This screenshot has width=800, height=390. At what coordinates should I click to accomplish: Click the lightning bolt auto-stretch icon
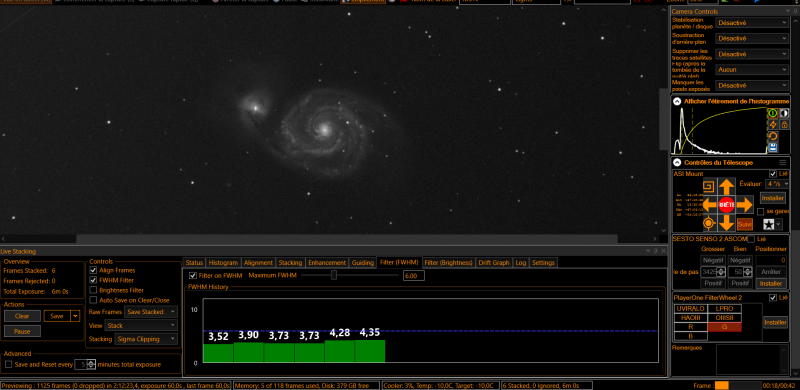pyautogui.click(x=772, y=125)
